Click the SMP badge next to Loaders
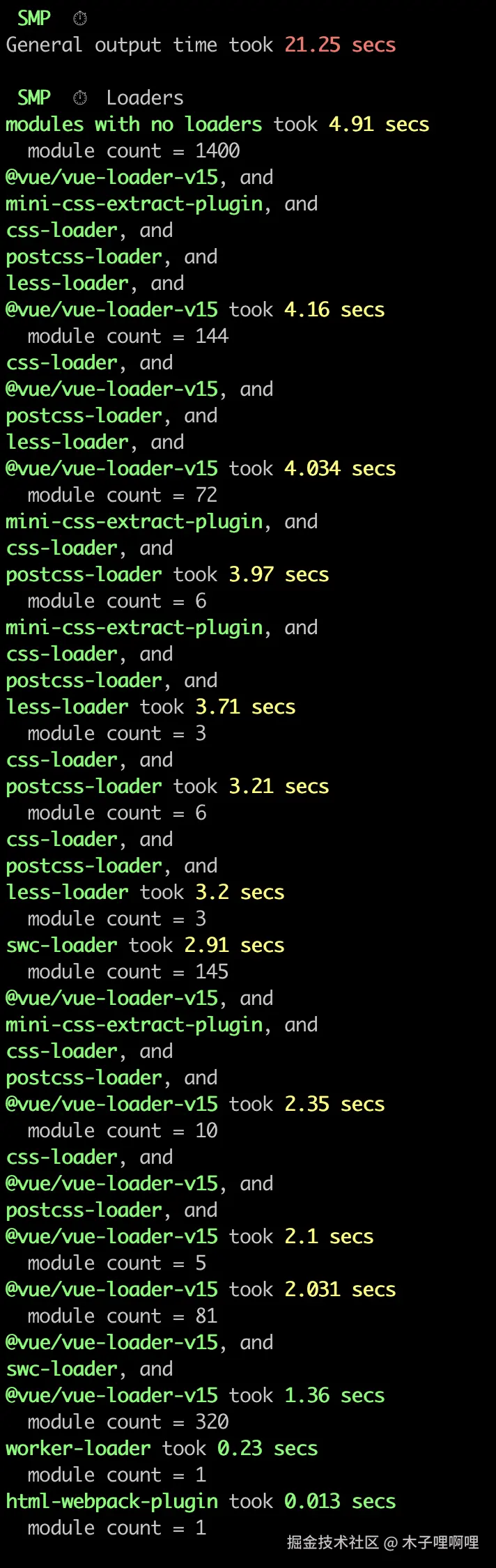 pyautogui.click(x=34, y=98)
